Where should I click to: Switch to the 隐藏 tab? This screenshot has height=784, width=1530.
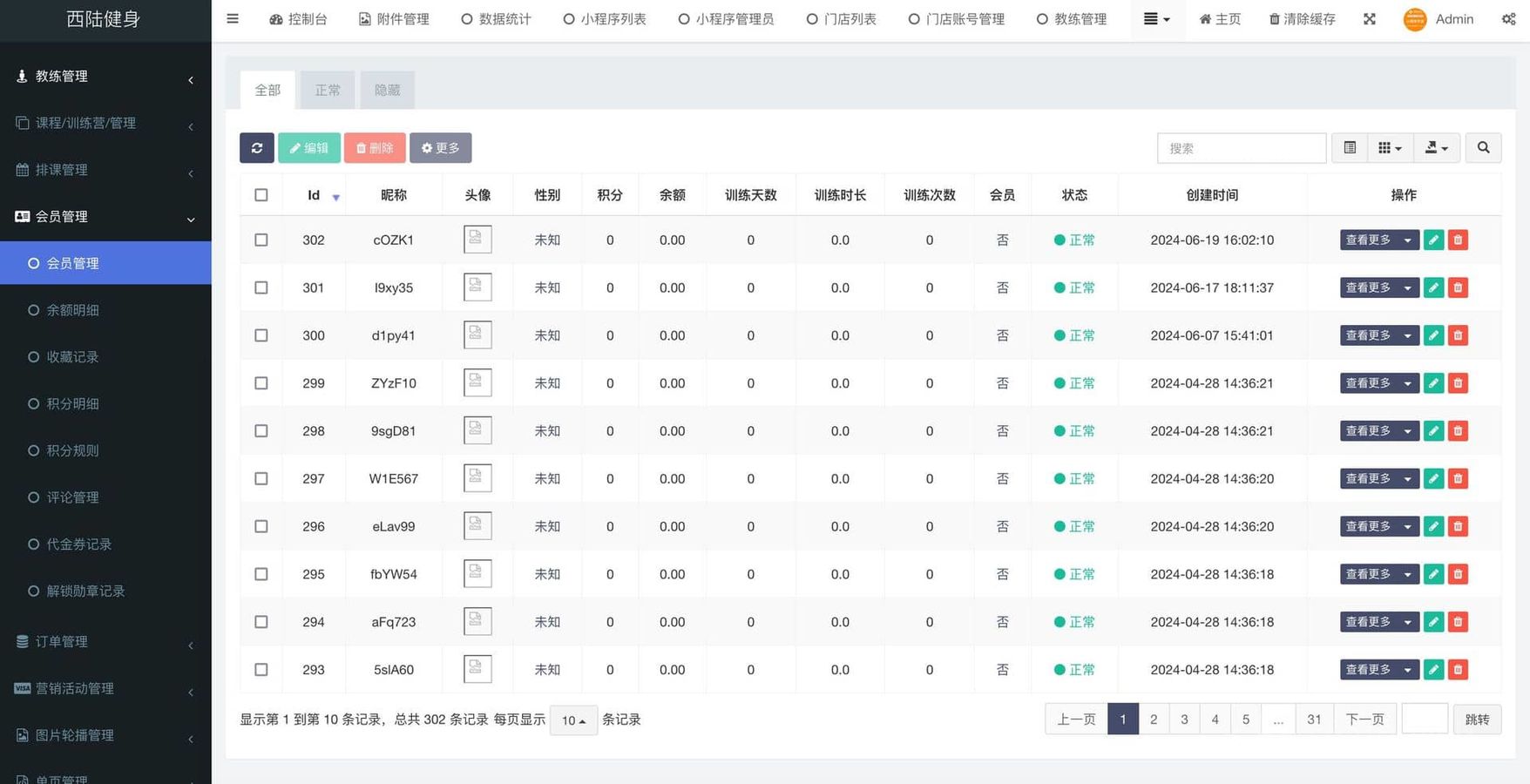pyautogui.click(x=387, y=91)
